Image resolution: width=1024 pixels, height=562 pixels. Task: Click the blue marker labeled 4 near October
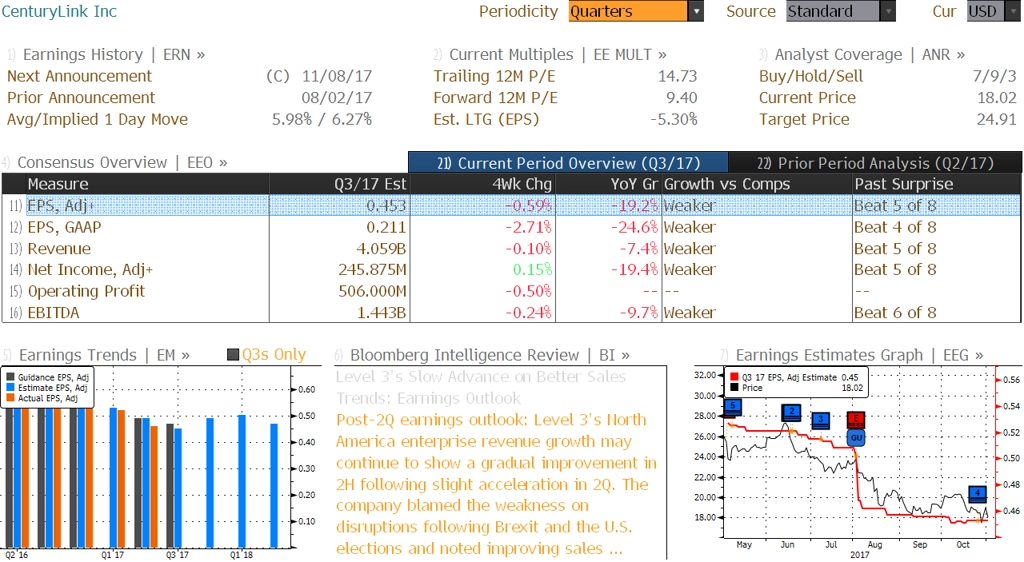click(x=977, y=493)
